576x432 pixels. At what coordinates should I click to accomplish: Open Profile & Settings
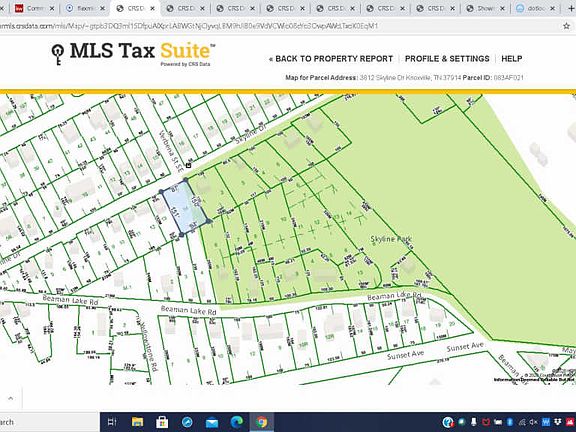(447, 59)
